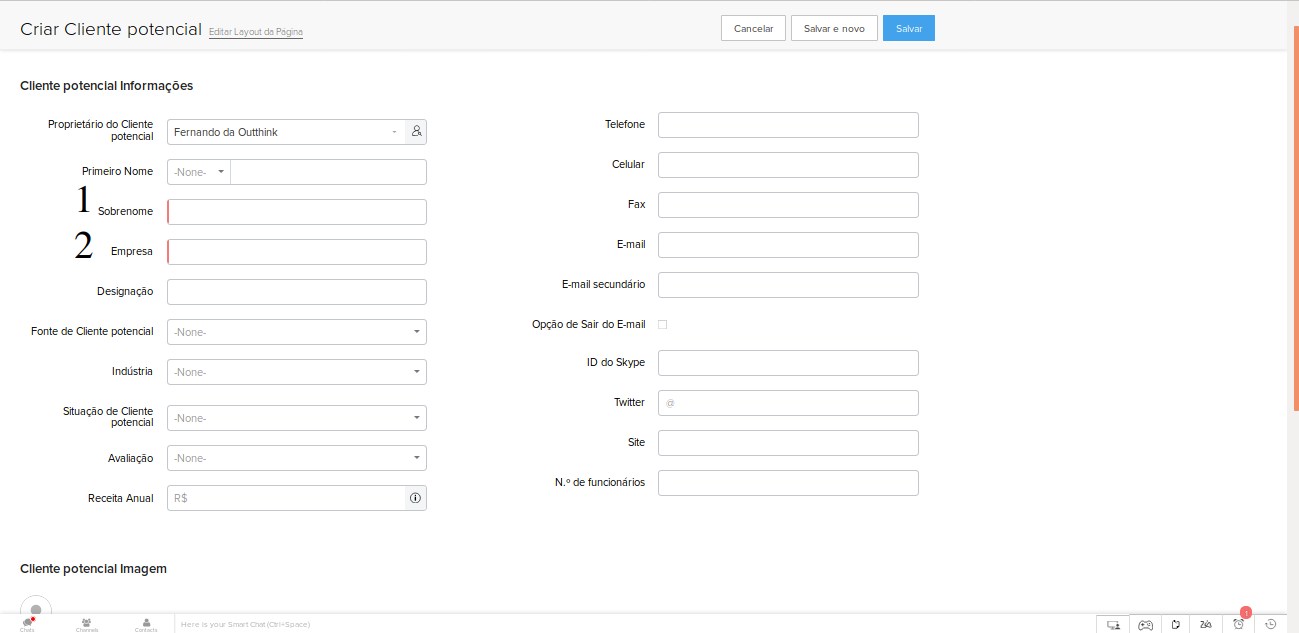This screenshot has width=1299, height=633.
Task: Click the game controller icon
Action: 1146,624
